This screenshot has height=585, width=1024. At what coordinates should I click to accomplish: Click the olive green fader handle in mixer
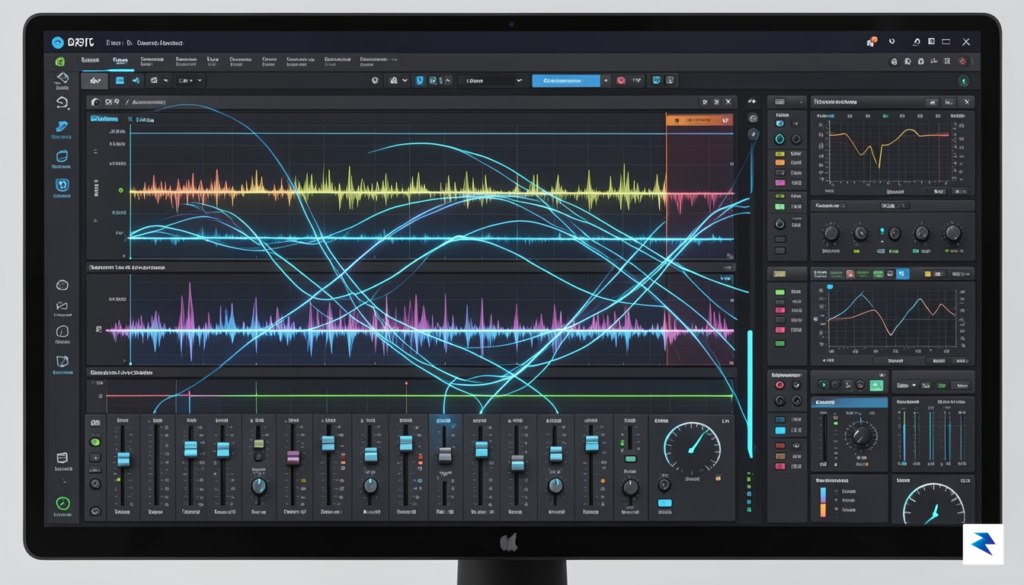(x=259, y=444)
